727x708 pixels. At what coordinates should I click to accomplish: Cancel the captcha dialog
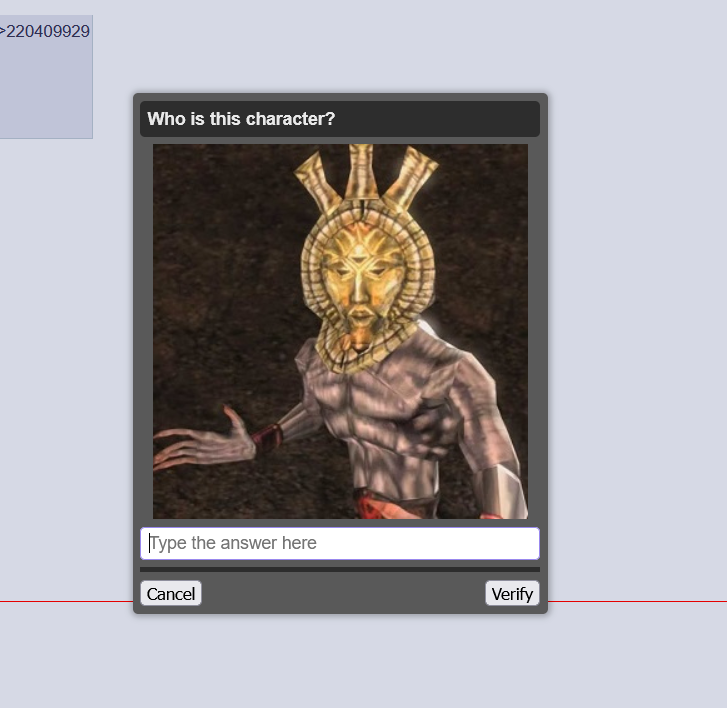click(x=171, y=593)
